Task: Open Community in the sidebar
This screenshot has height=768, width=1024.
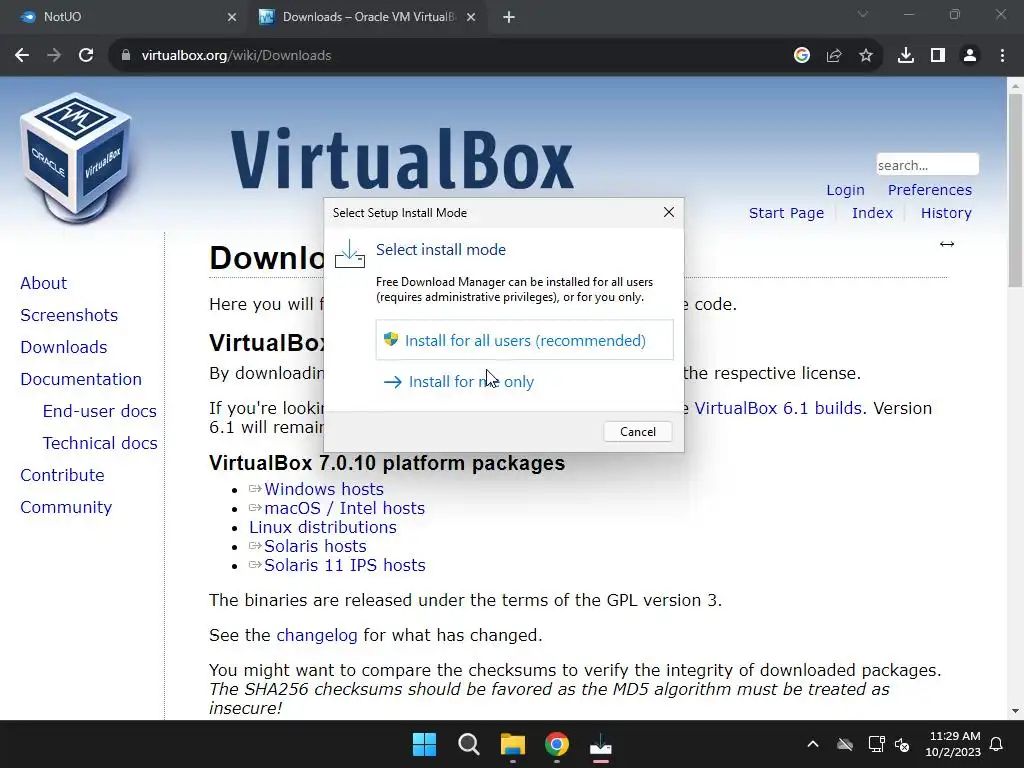Action: point(66,507)
